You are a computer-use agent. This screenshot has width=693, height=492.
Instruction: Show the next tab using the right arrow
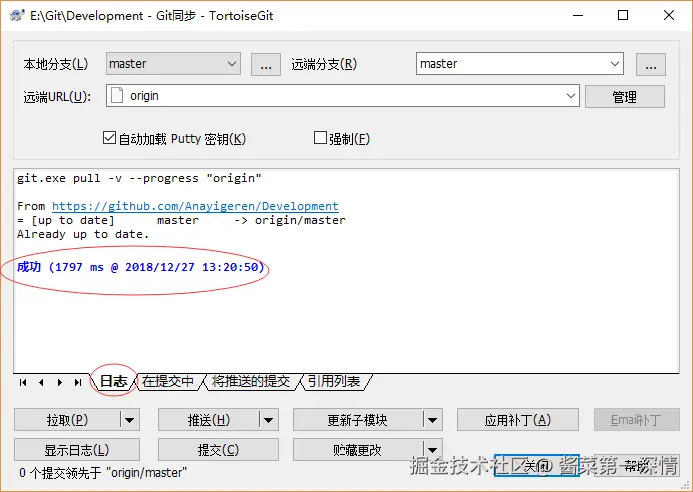[x=60, y=382]
